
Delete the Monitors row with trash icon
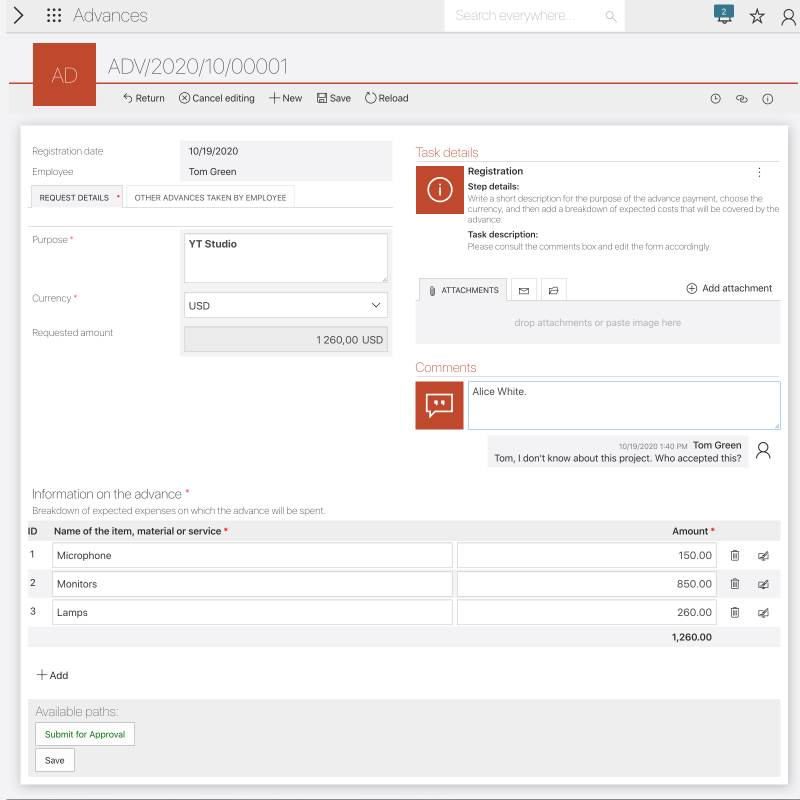click(735, 584)
